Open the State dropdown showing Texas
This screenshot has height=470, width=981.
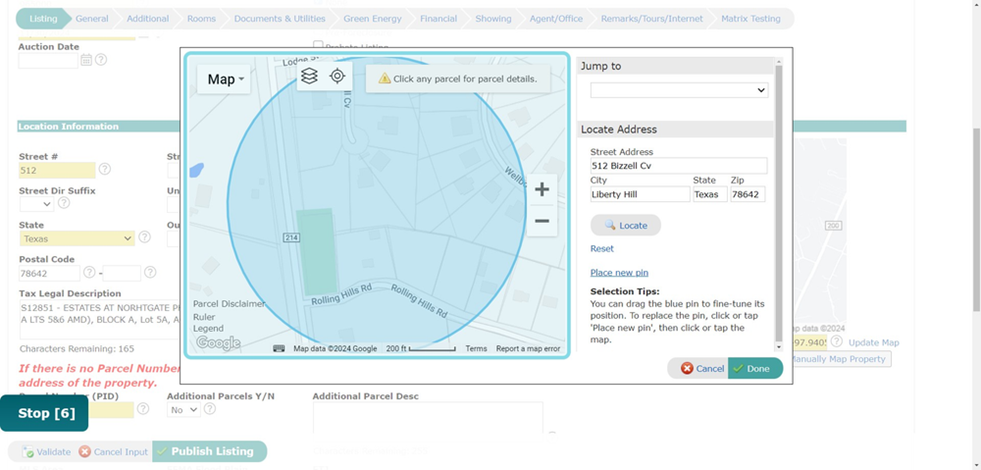[77, 238]
